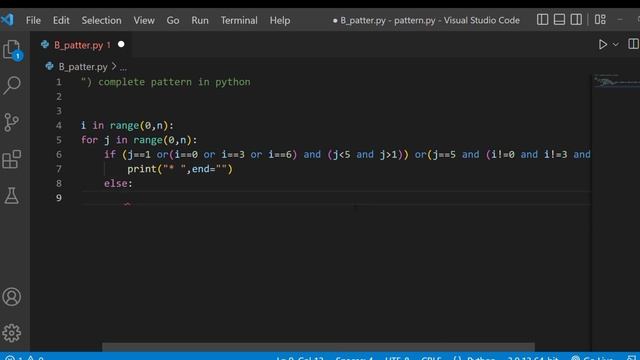
Task: Open the B_patter.py breadcrumb dropdown
Action: [83, 67]
